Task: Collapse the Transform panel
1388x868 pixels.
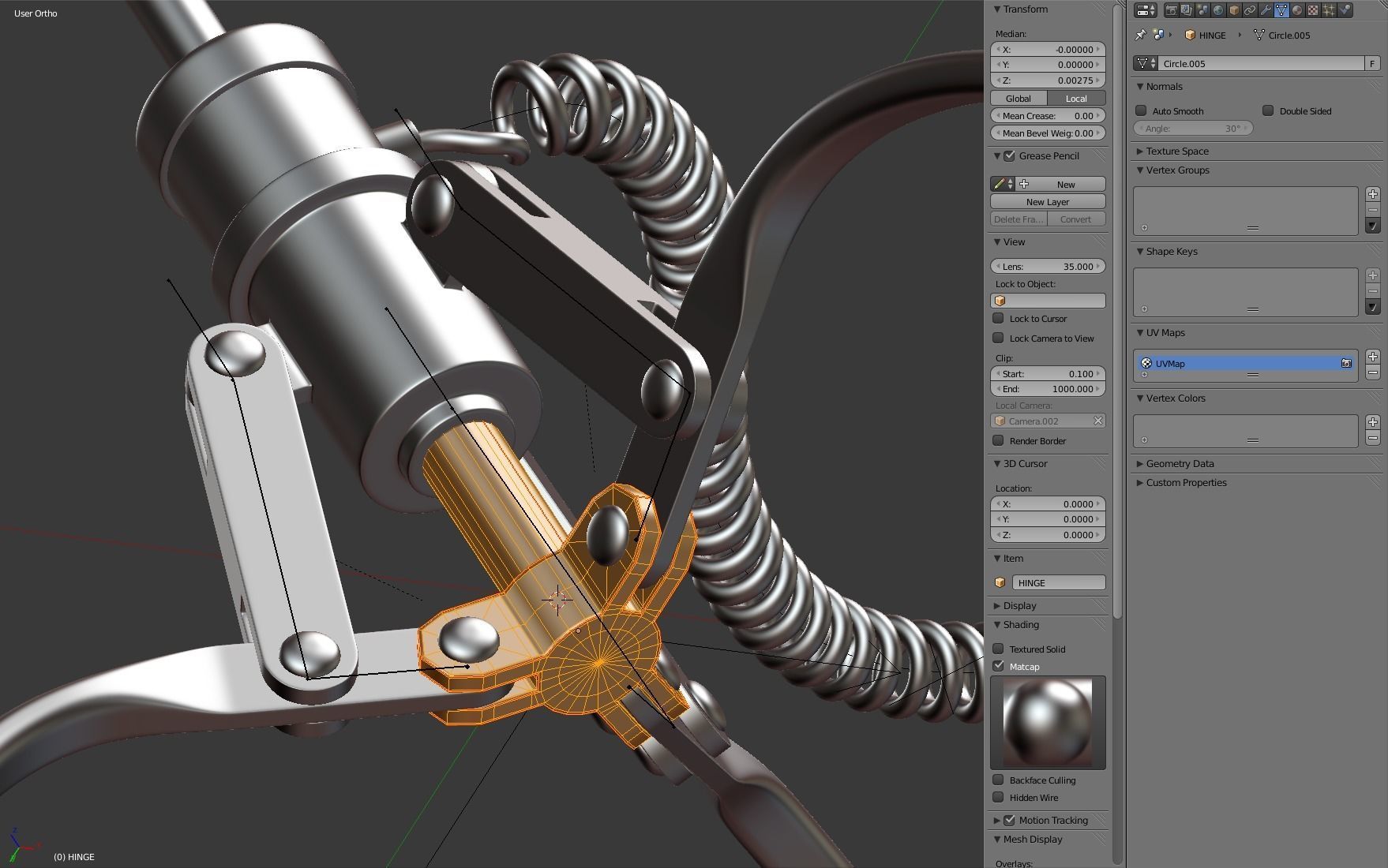Action: coord(997,9)
